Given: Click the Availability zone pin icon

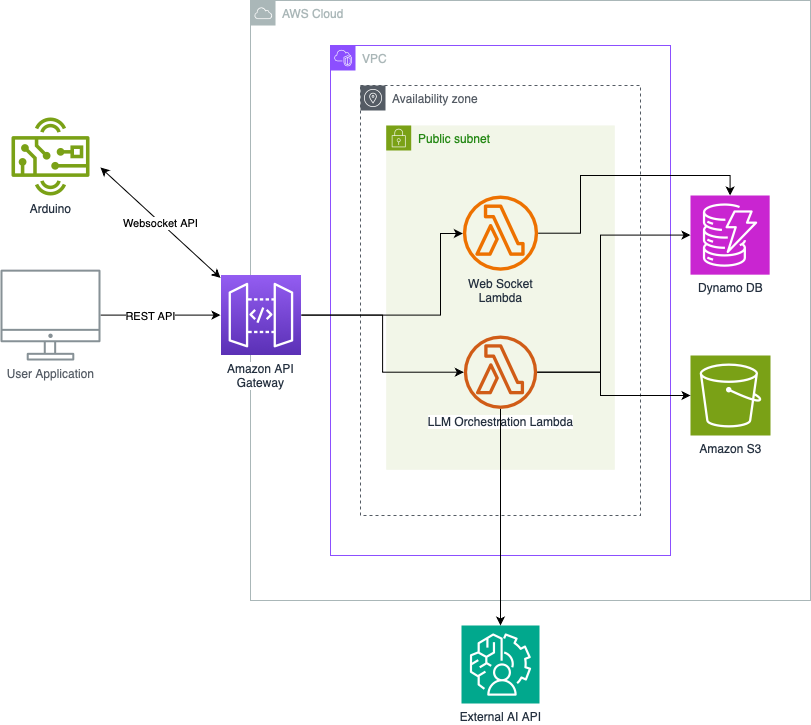Looking at the screenshot, I should tap(373, 98).
